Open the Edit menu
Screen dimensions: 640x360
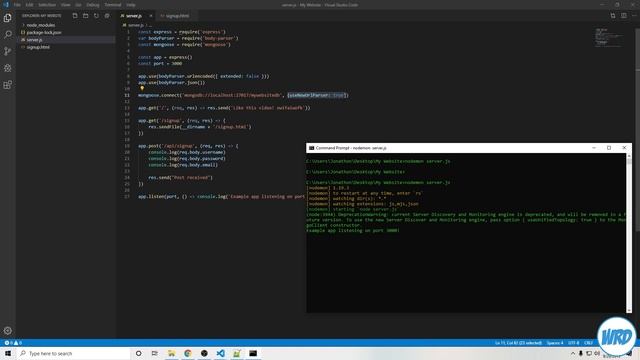29,5
